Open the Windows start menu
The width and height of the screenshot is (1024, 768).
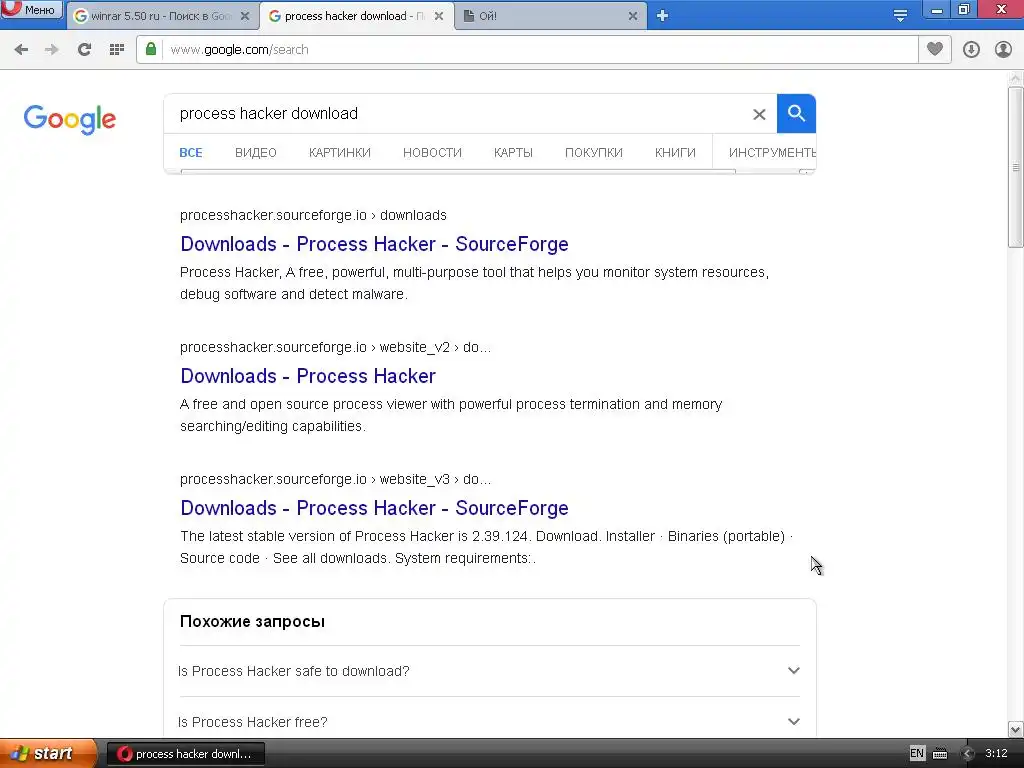pyautogui.click(x=48, y=754)
